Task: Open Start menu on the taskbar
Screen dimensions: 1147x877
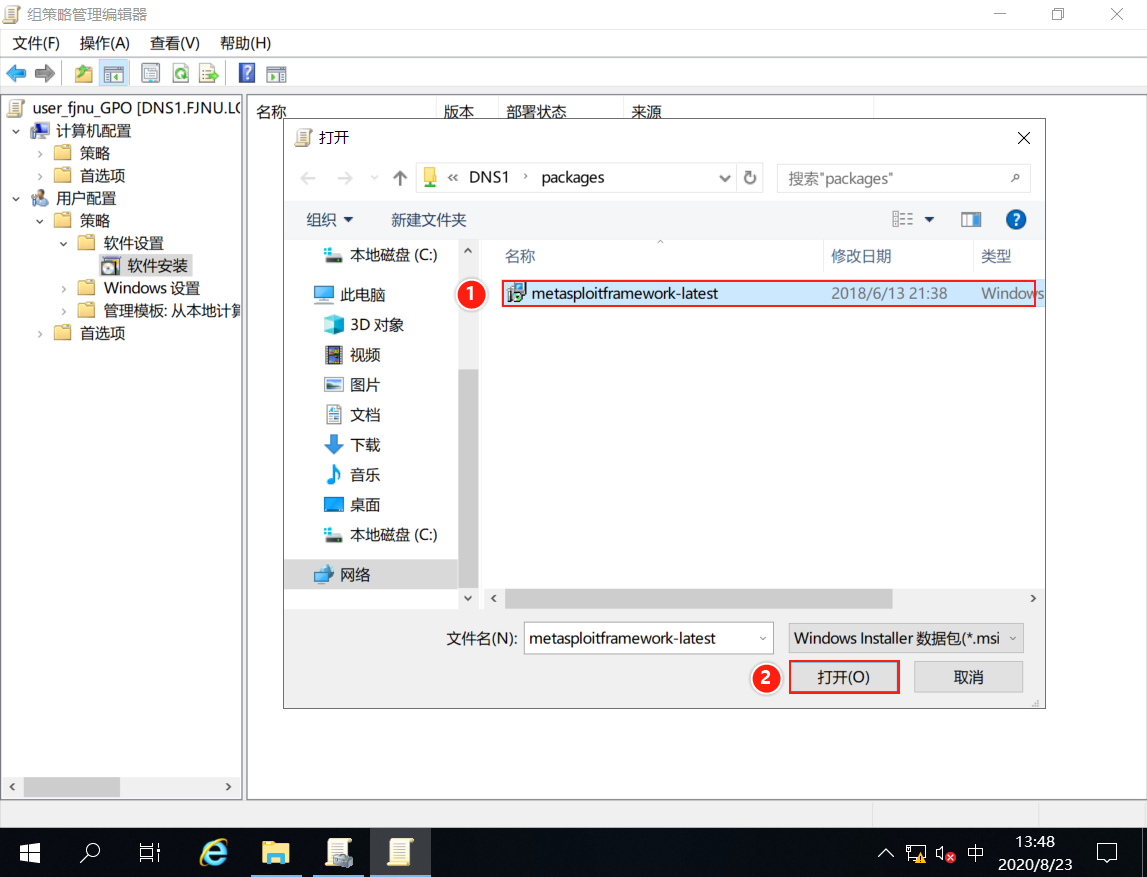Action: click(29, 852)
